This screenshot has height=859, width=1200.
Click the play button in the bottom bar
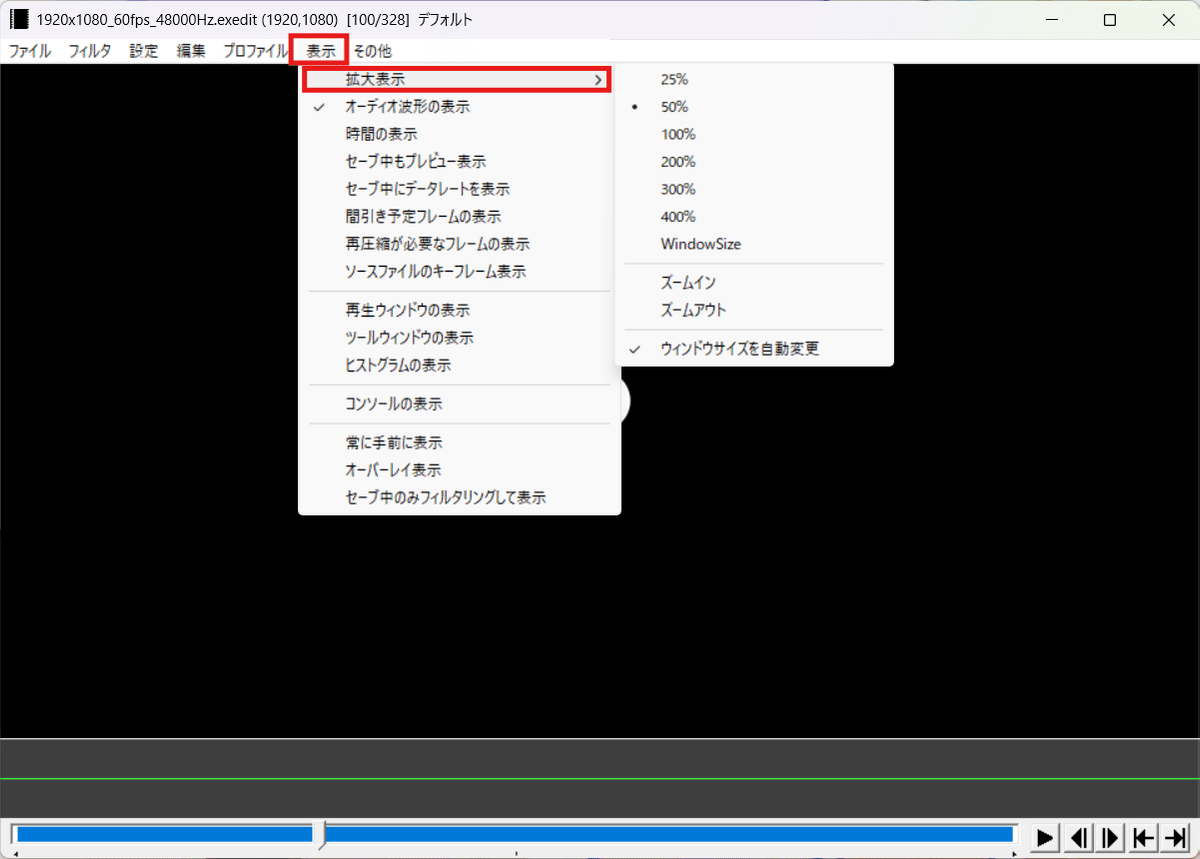click(x=1045, y=837)
